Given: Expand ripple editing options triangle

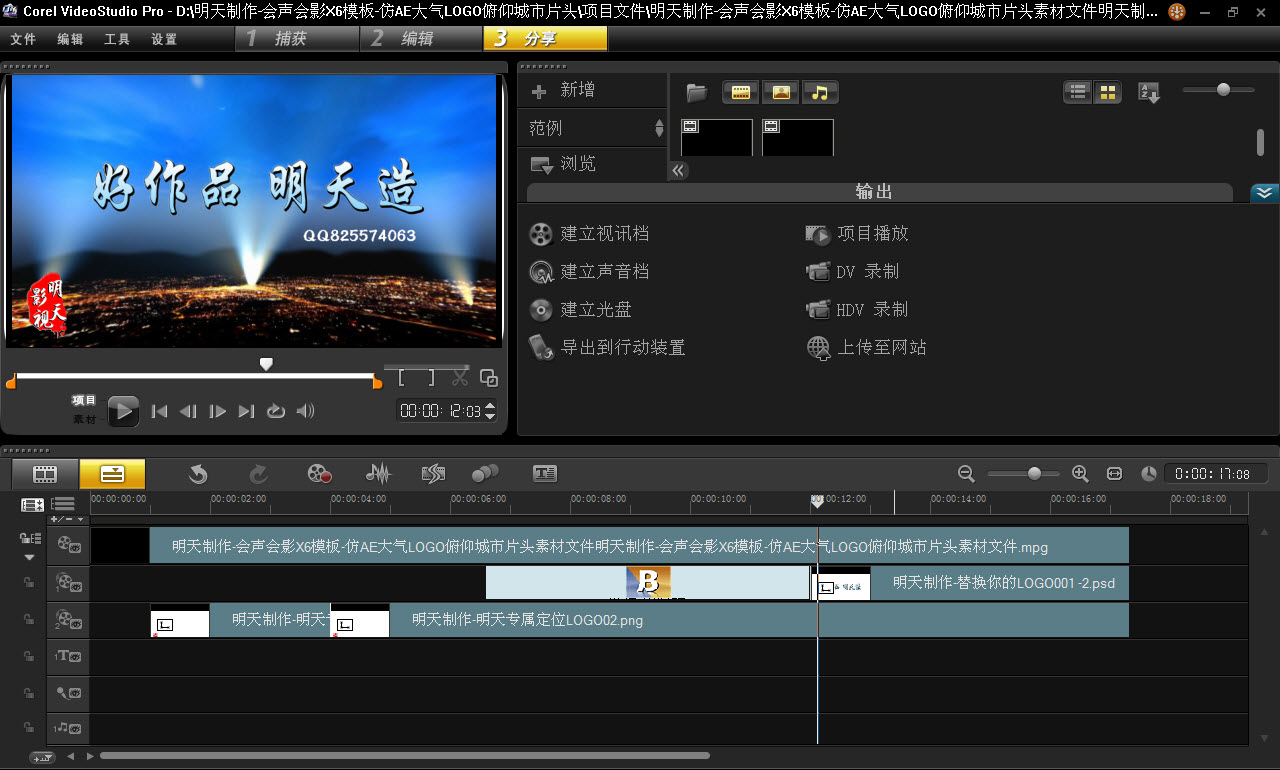Looking at the screenshot, I should 29,557.
